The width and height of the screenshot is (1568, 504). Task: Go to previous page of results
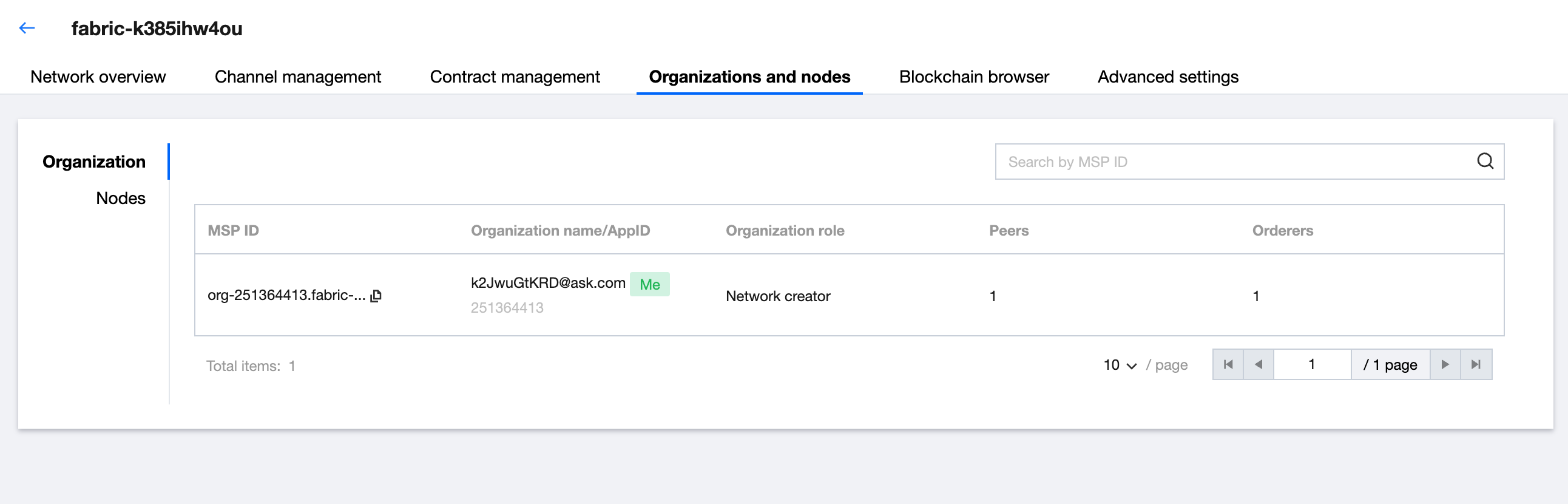(1258, 364)
